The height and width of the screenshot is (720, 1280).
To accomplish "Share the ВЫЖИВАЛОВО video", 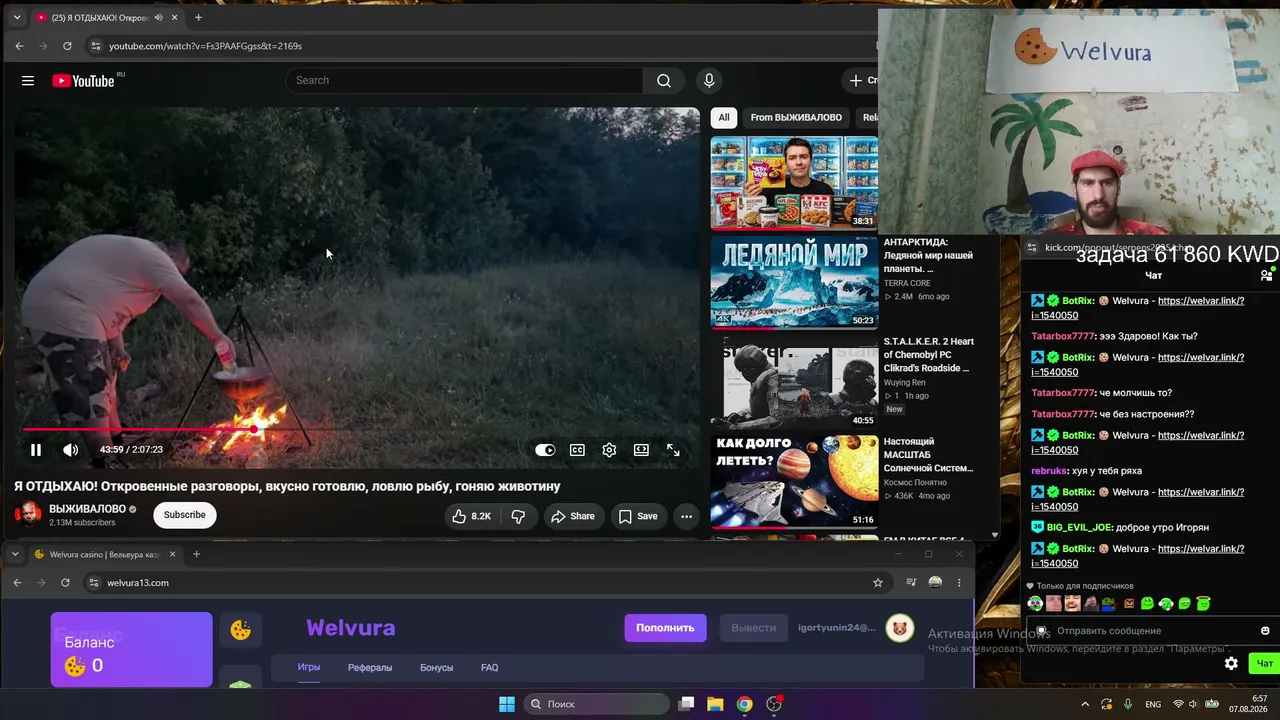I will 573,516.
